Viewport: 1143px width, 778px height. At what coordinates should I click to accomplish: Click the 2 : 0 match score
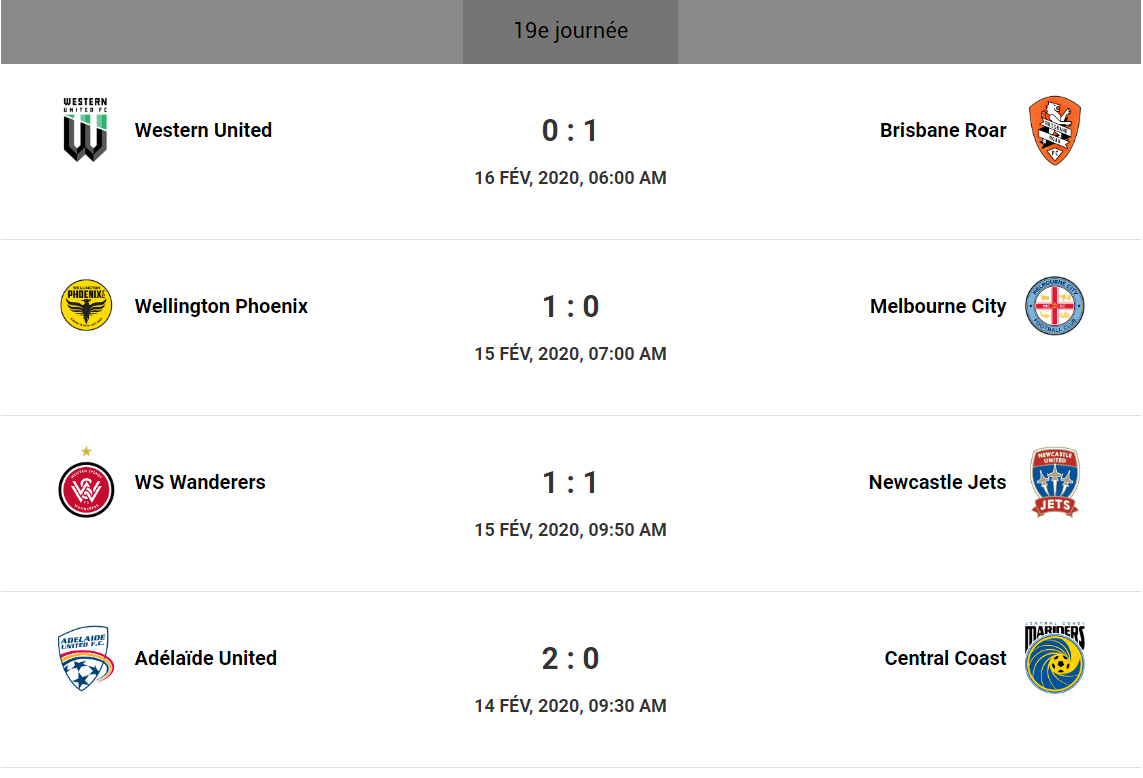pyautogui.click(x=570, y=659)
